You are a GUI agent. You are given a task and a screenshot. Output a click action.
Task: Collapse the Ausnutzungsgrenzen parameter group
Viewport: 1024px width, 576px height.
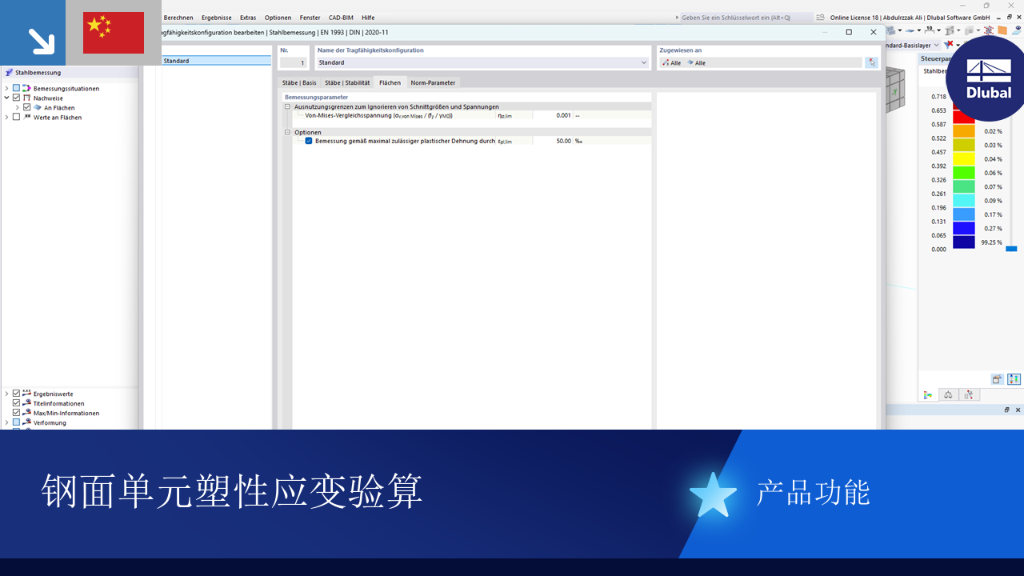tap(287, 106)
